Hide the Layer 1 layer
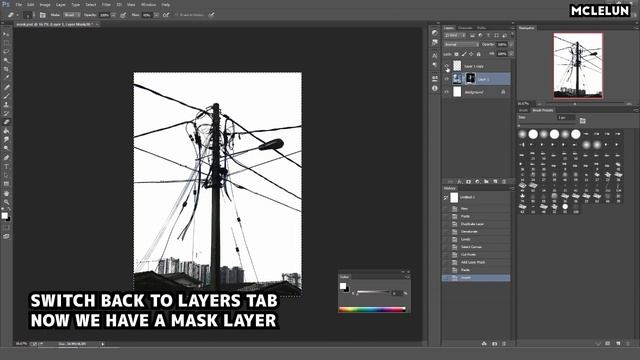The width and height of the screenshot is (640, 360). pos(447,79)
